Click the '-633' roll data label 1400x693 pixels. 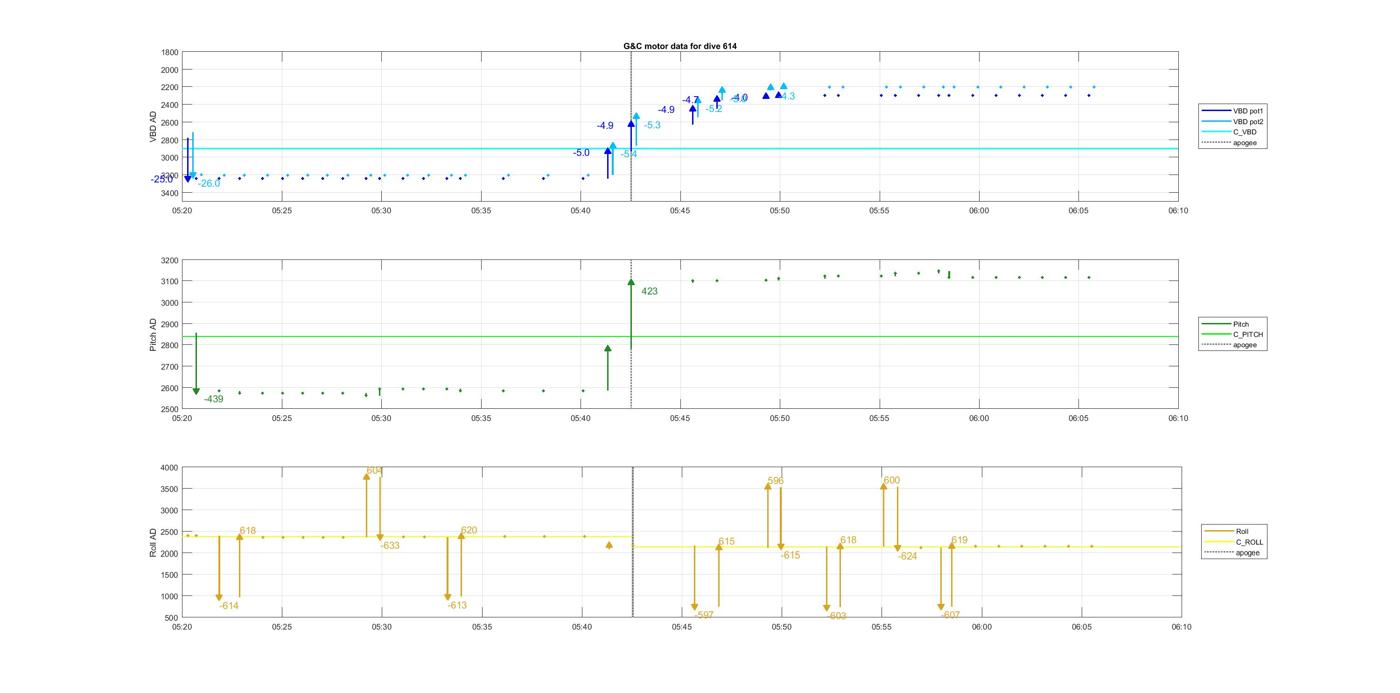pos(390,546)
